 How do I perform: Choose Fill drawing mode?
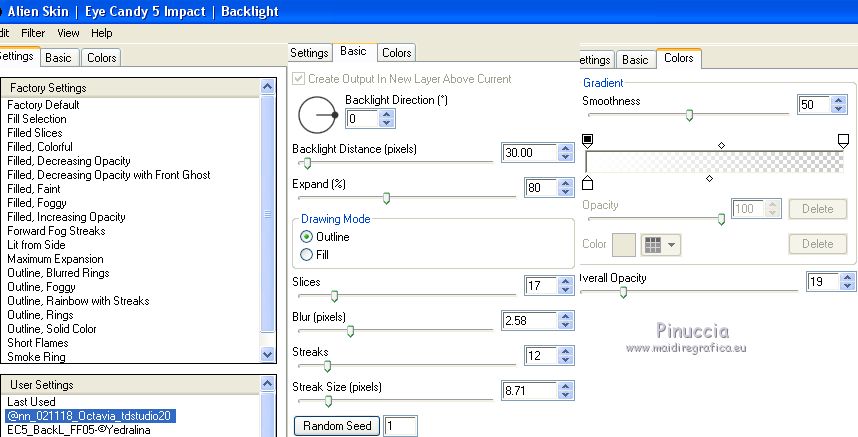click(306, 254)
